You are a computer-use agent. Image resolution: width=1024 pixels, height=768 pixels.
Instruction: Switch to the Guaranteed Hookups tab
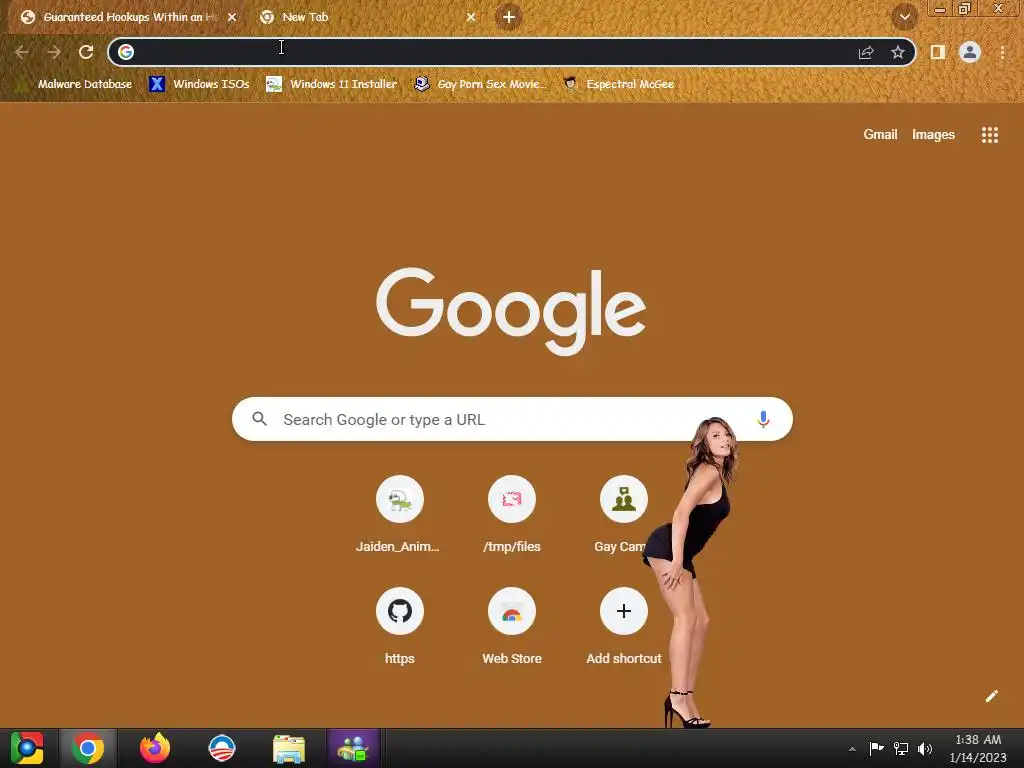[127, 17]
